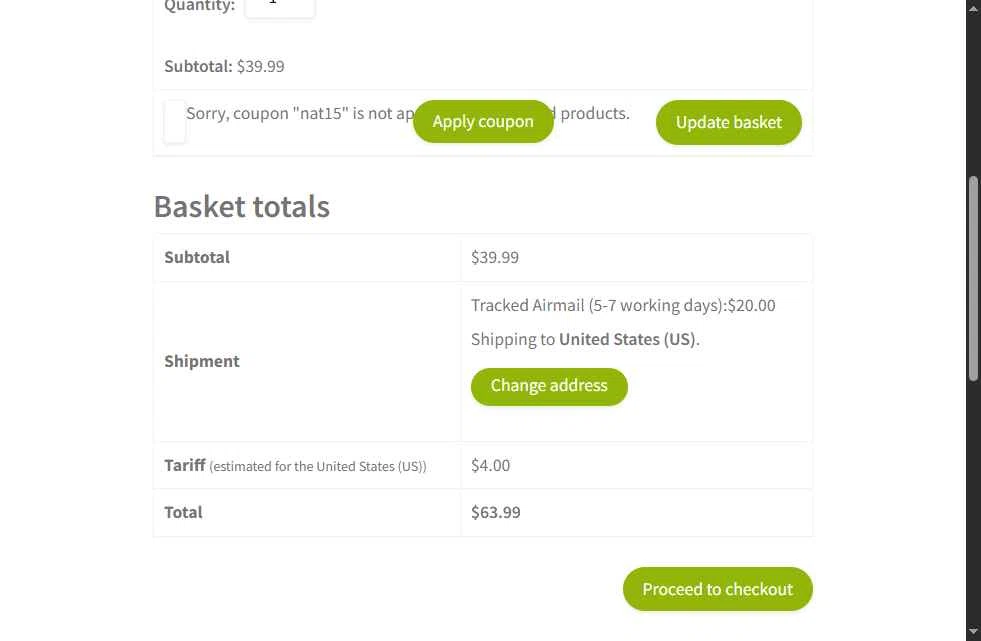This screenshot has height=641, width=981.
Task: Click the Apply coupon button
Action: click(483, 121)
